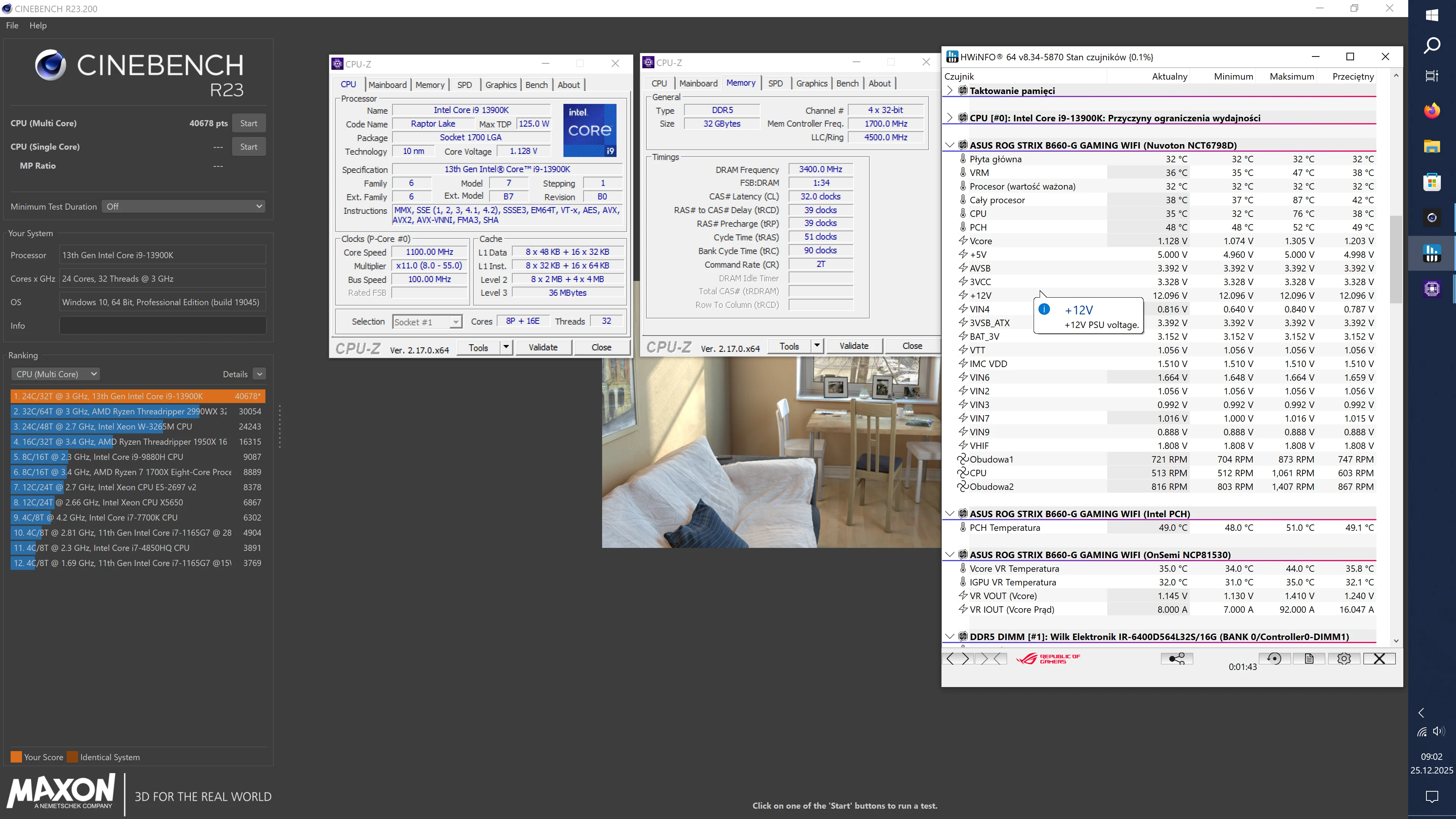Screen dimensions: 1456x819
Task: Open the SPD tab in Memory CPU-Z window
Action: [775, 83]
